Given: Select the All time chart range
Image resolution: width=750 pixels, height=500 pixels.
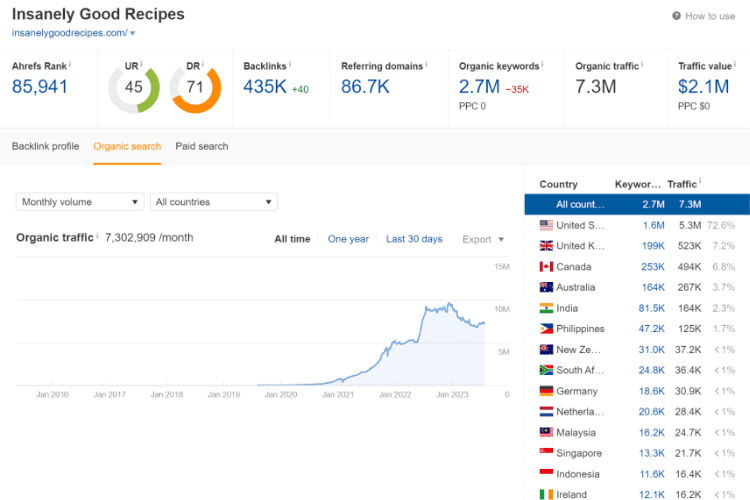Looking at the screenshot, I should pos(292,239).
